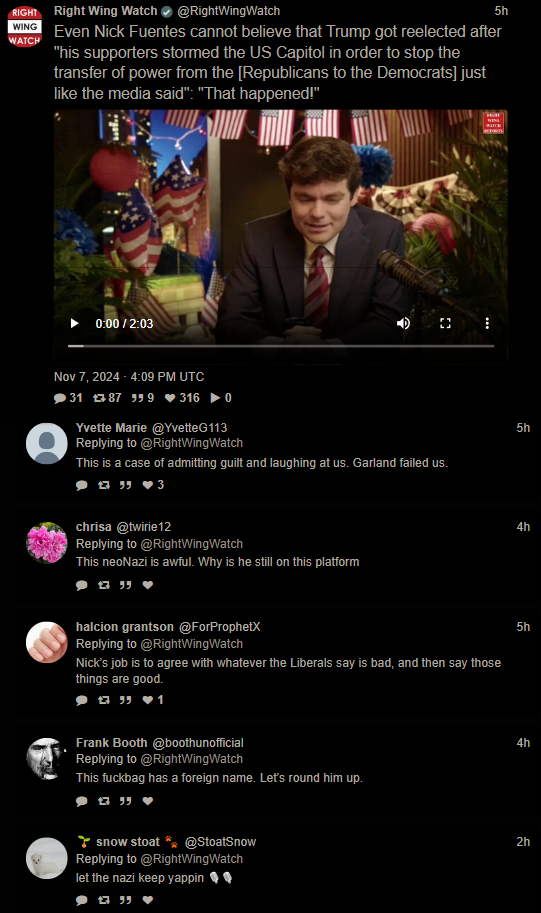Play the embedded video
Screen dimensions: 541x913
75,323
